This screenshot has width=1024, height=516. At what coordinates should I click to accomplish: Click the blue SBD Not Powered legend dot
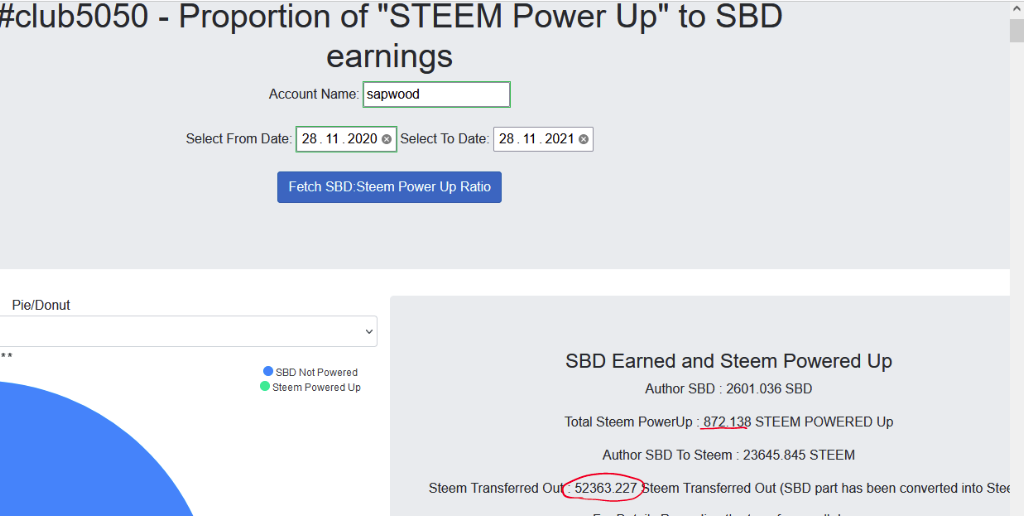[268, 372]
